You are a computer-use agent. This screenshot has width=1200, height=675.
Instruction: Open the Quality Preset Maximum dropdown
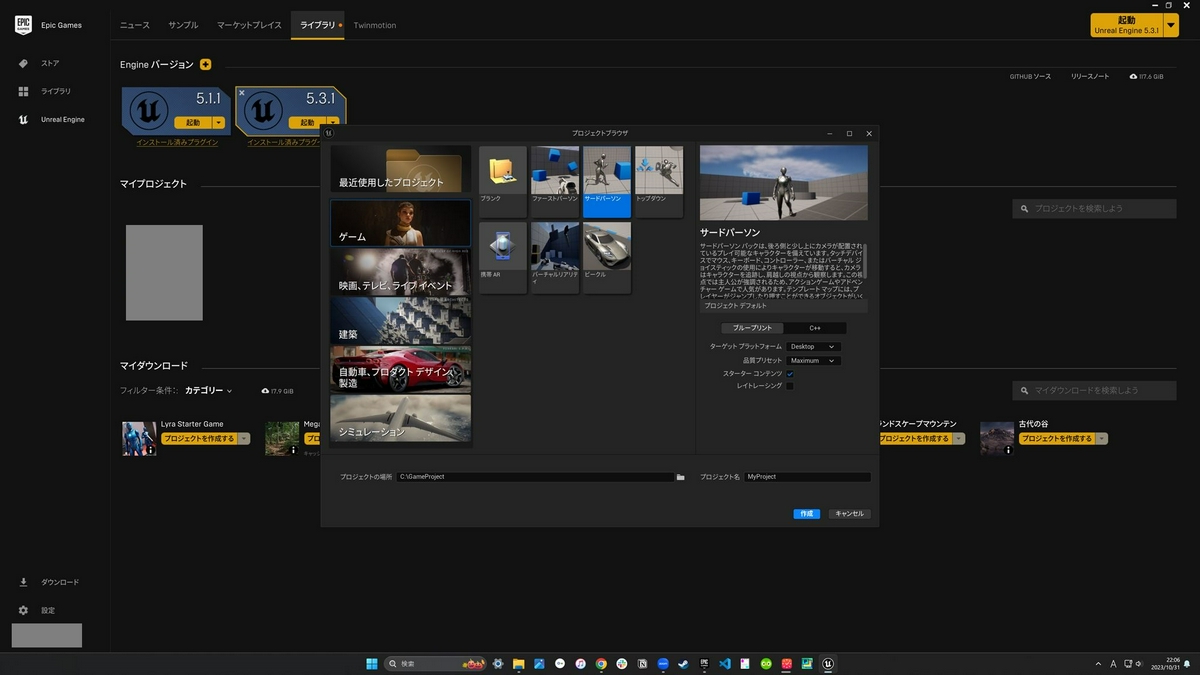(813, 360)
